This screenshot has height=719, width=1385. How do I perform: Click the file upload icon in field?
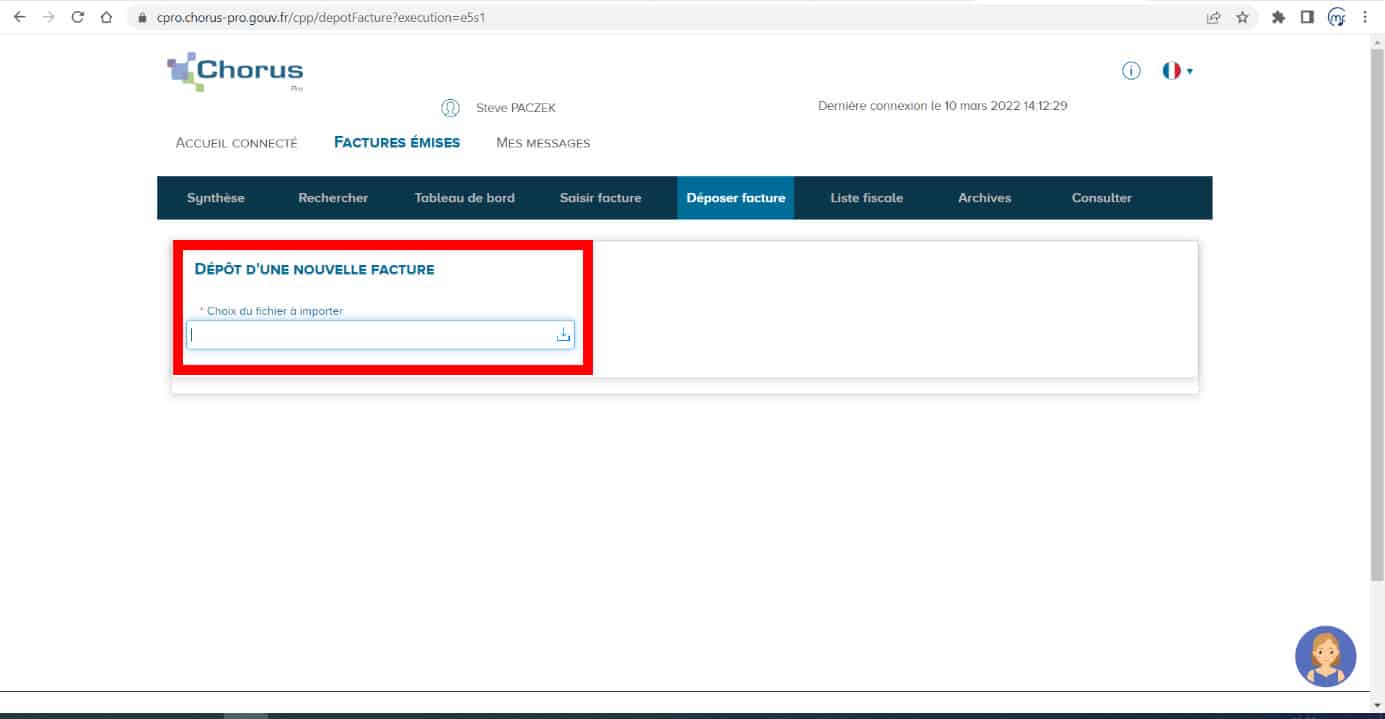click(x=563, y=335)
